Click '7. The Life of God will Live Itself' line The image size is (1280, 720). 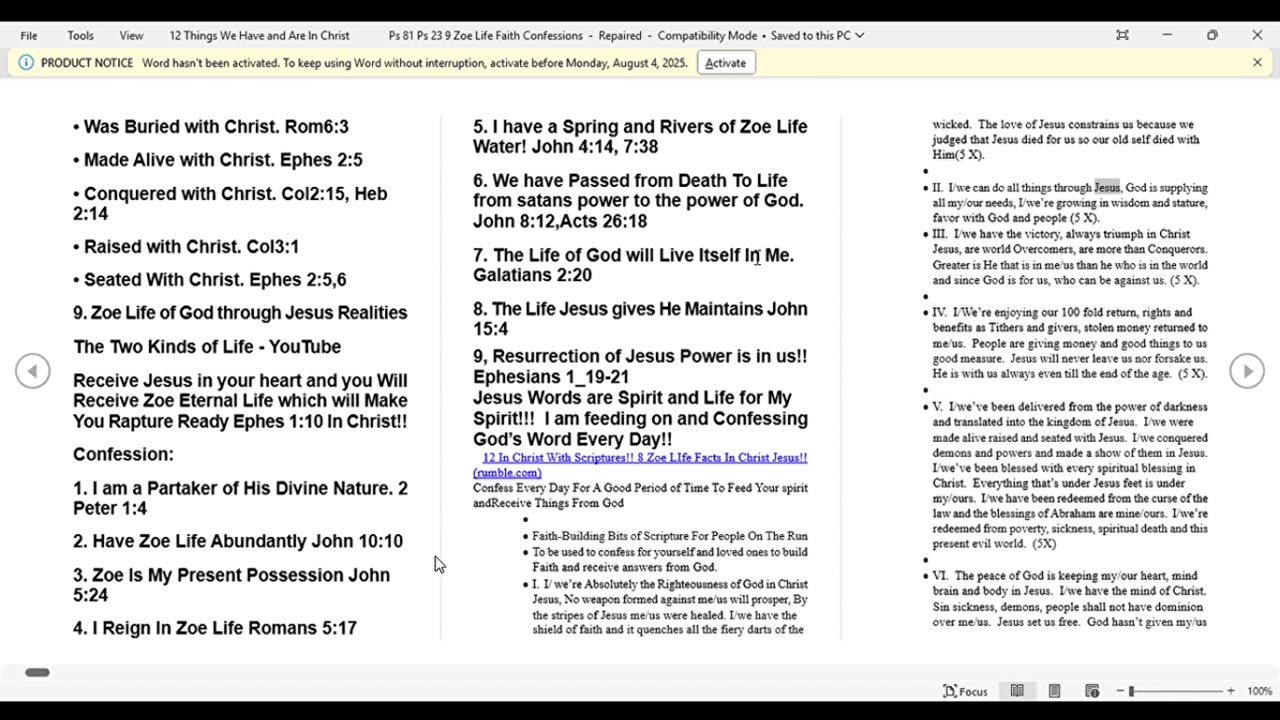634,265
